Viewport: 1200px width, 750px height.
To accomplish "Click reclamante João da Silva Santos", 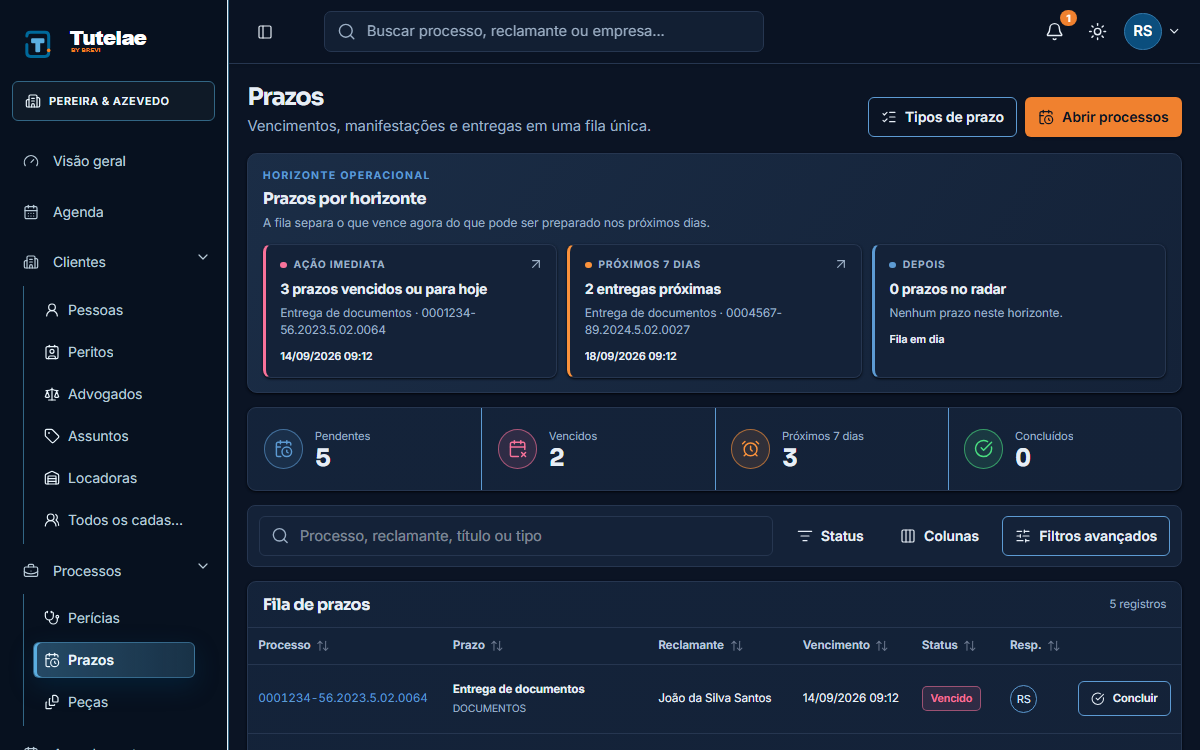I will pyautogui.click(x=715, y=698).
